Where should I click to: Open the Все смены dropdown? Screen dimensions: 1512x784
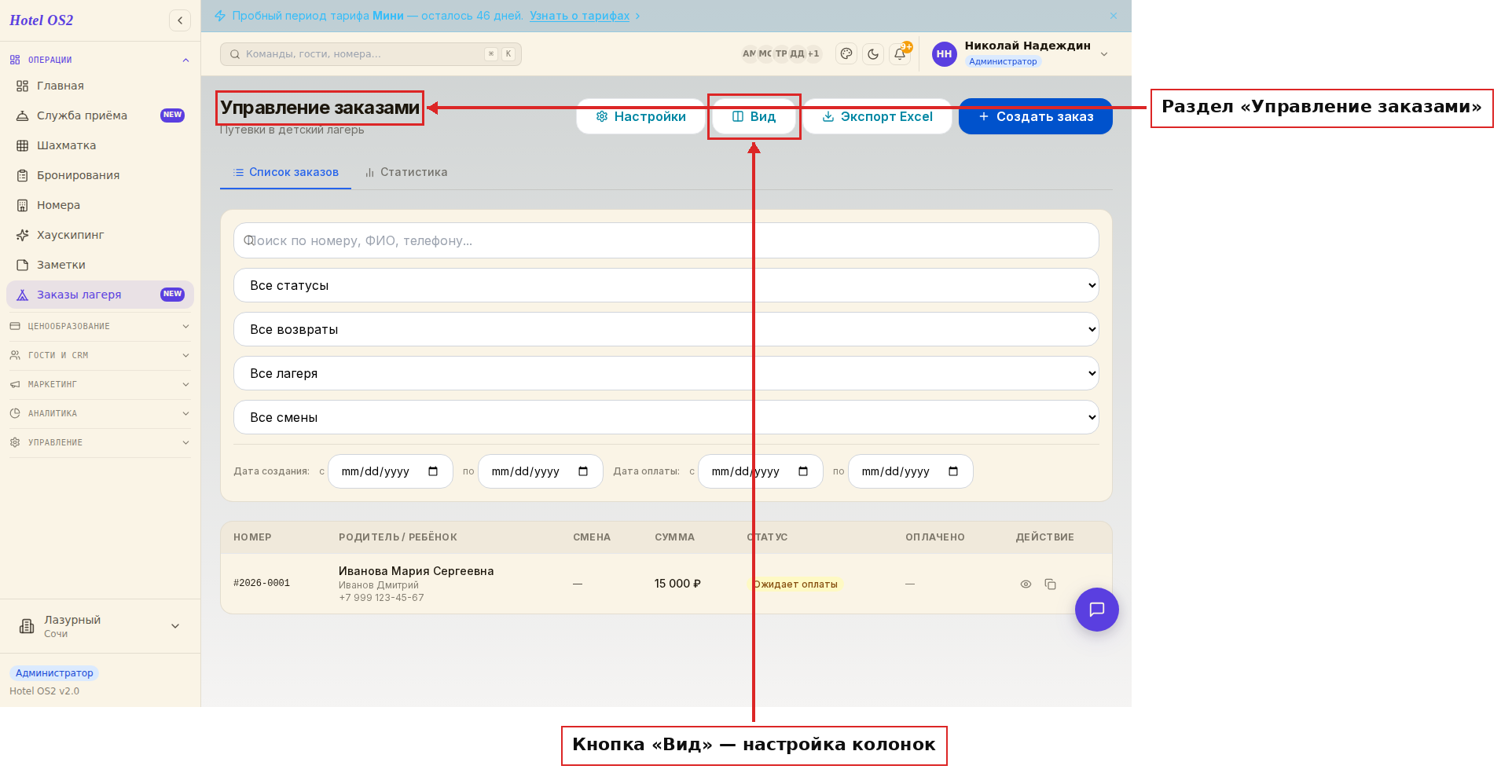[x=666, y=417]
